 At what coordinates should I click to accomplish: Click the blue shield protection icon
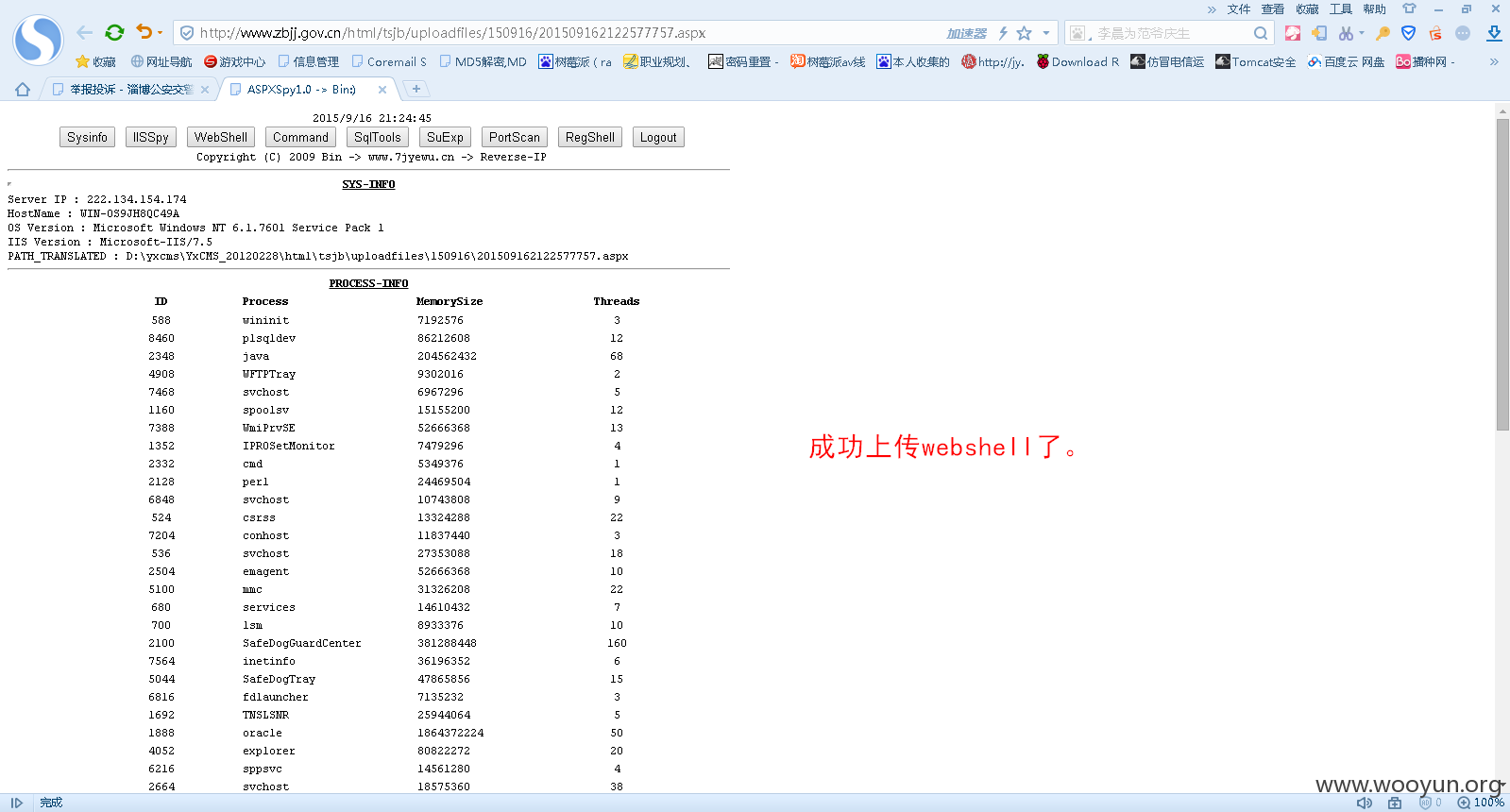[x=1408, y=33]
